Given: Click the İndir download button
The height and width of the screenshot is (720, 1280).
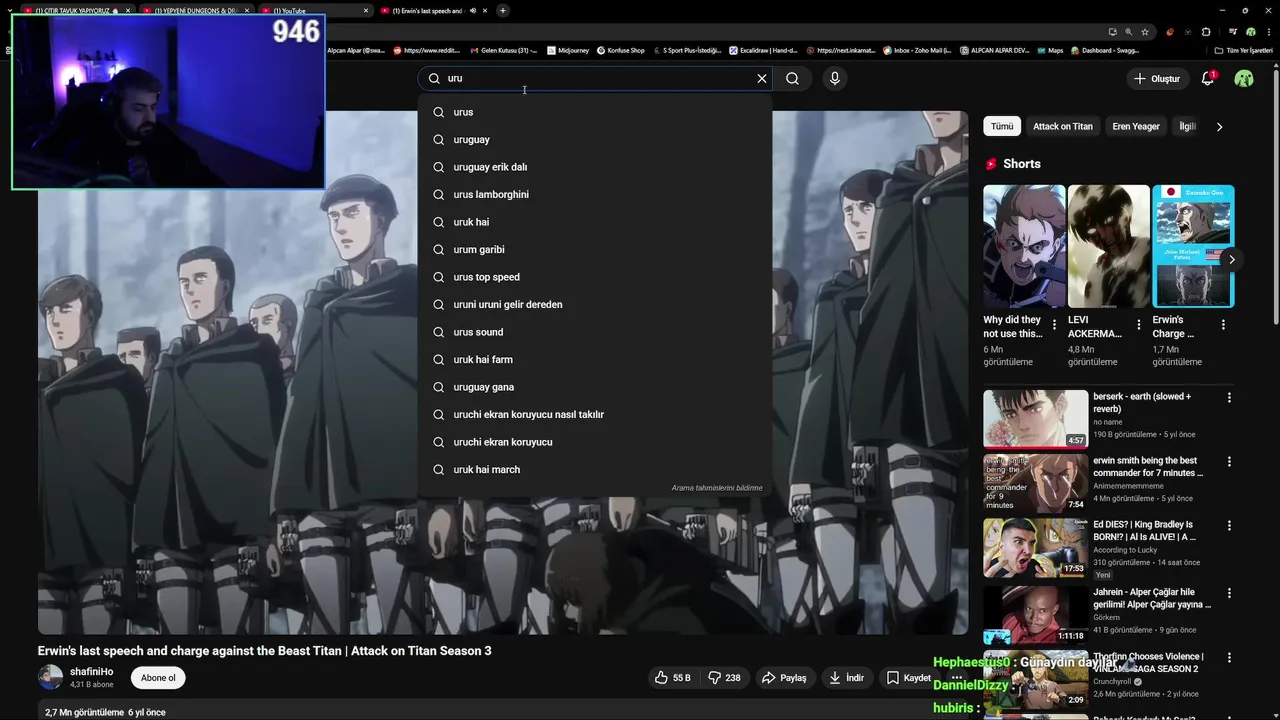Looking at the screenshot, I should (x=846, y=678).
